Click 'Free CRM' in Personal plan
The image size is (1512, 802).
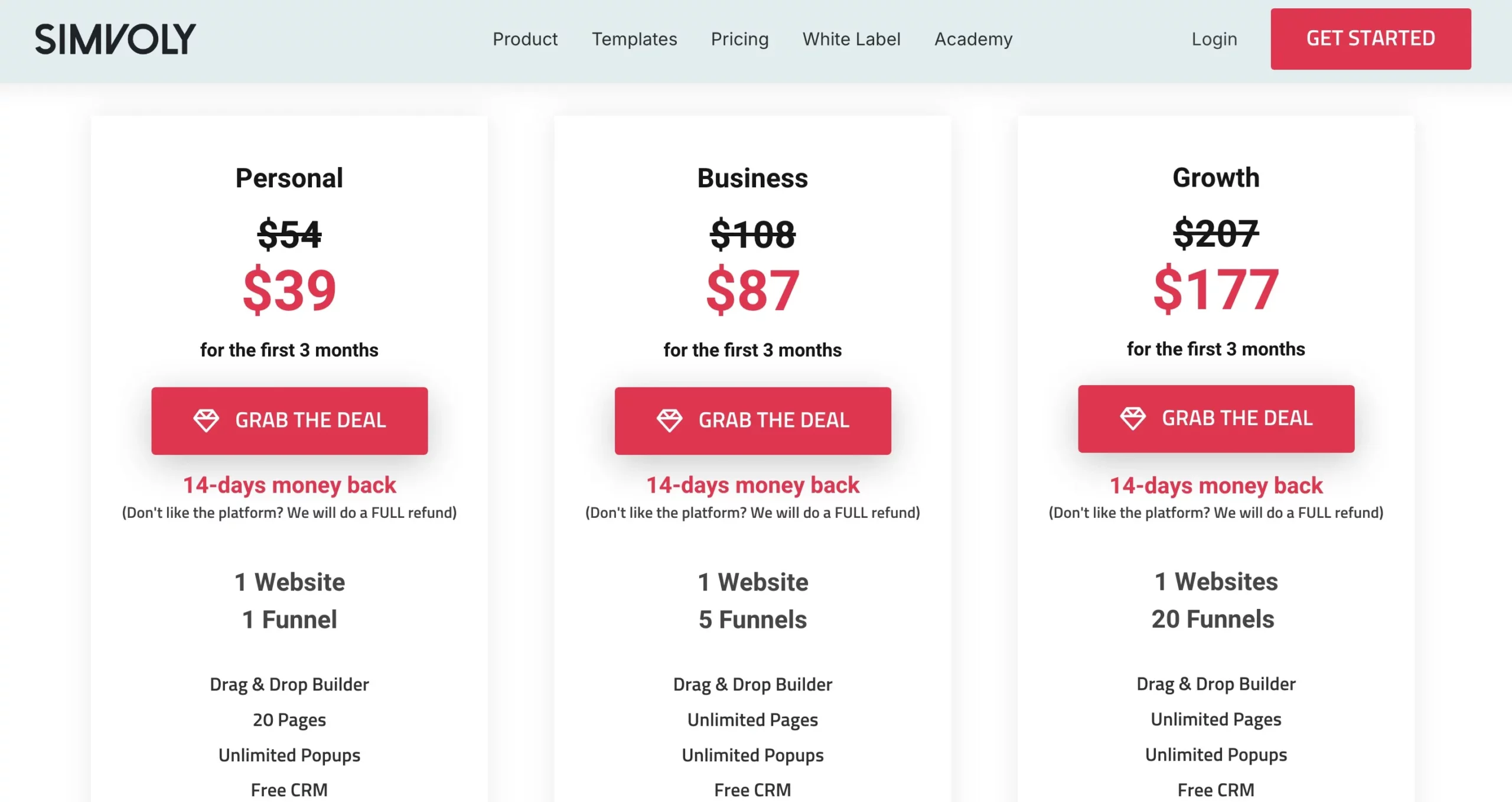(289, 790)
